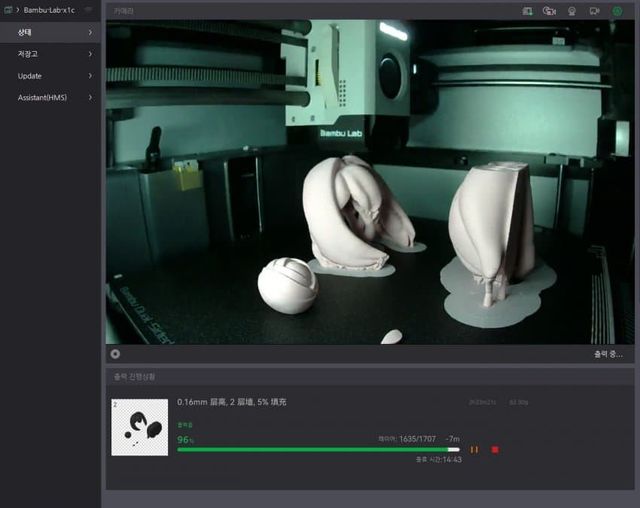Expand the Update chevron arrow

coord(90,76)
